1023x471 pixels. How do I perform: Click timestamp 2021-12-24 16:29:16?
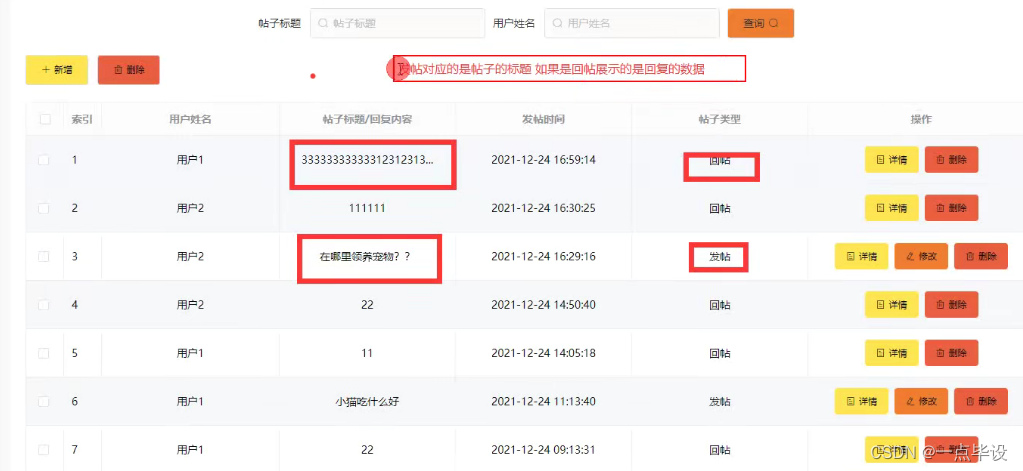tap(543, 256)
